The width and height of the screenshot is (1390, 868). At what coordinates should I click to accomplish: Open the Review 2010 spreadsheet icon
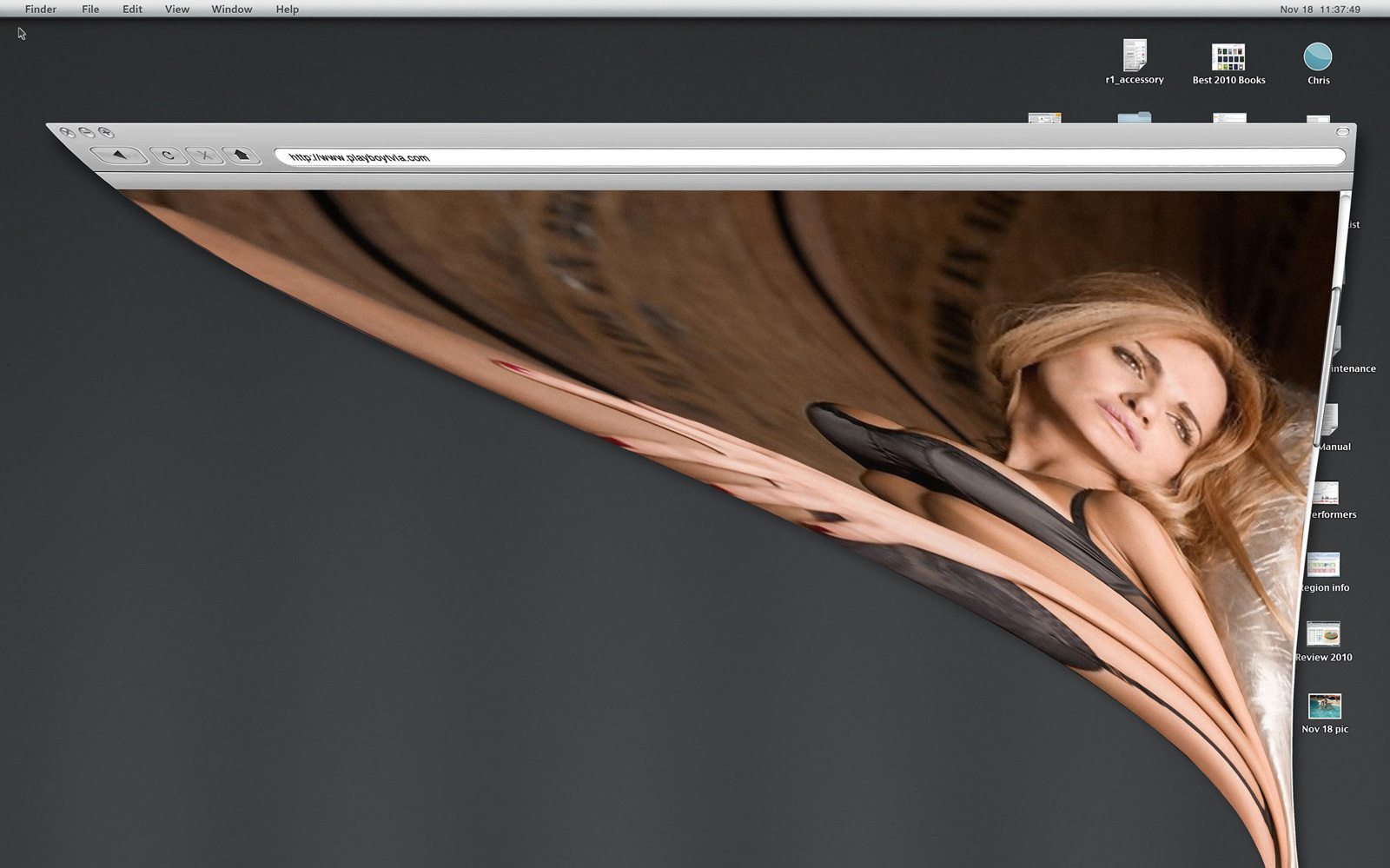[x=1323, y=633]
